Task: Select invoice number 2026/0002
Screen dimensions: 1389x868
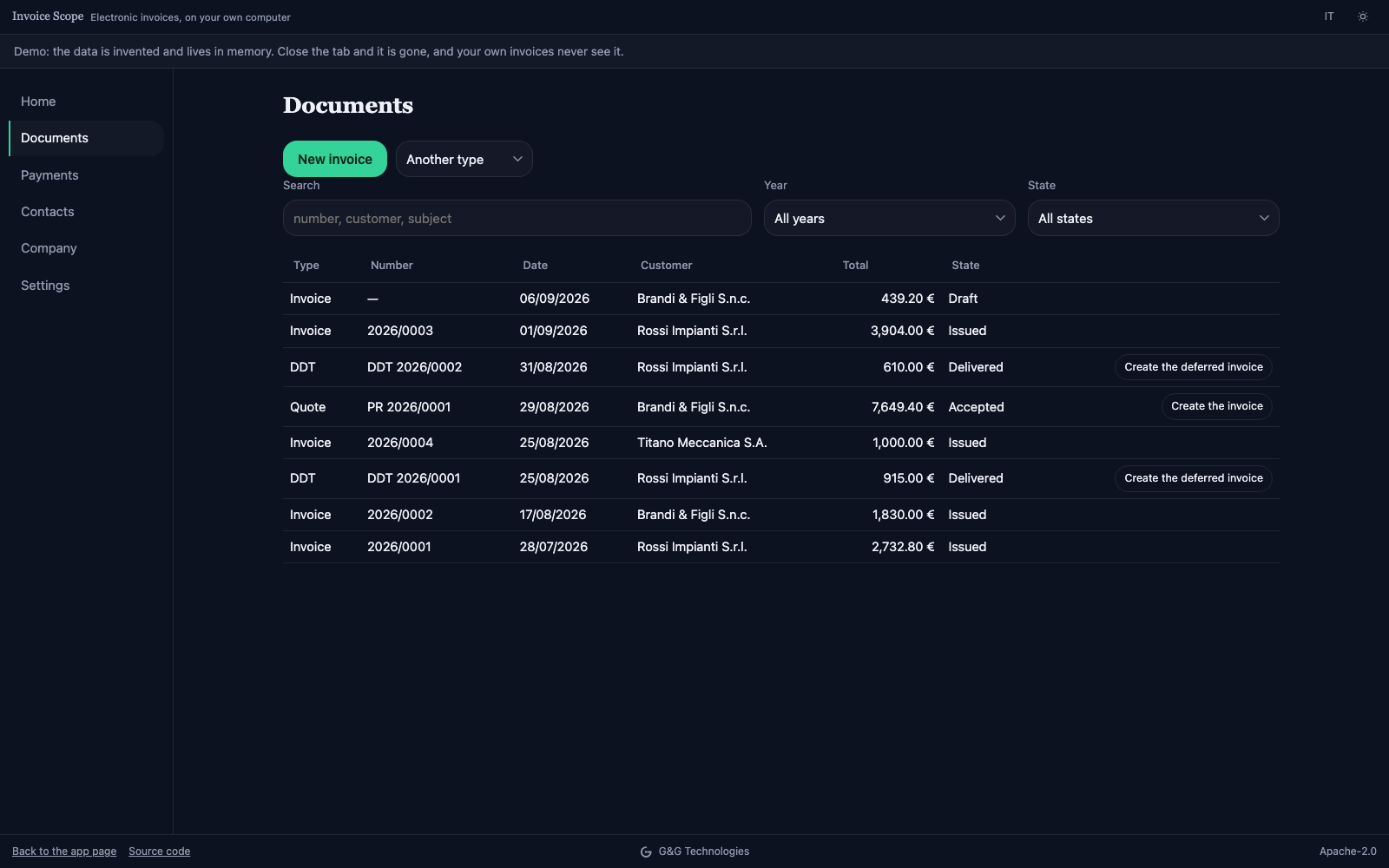Action: 400,515
